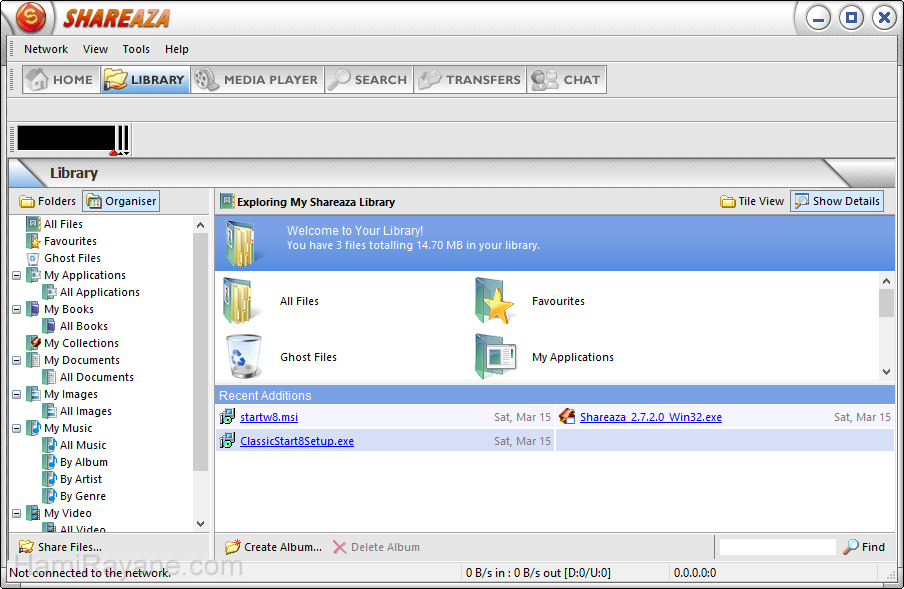Image resolution: width=904 pixels, height=589 pixels.
Task: Click the tree panel scrollbar down arrow
Action: 200,523
